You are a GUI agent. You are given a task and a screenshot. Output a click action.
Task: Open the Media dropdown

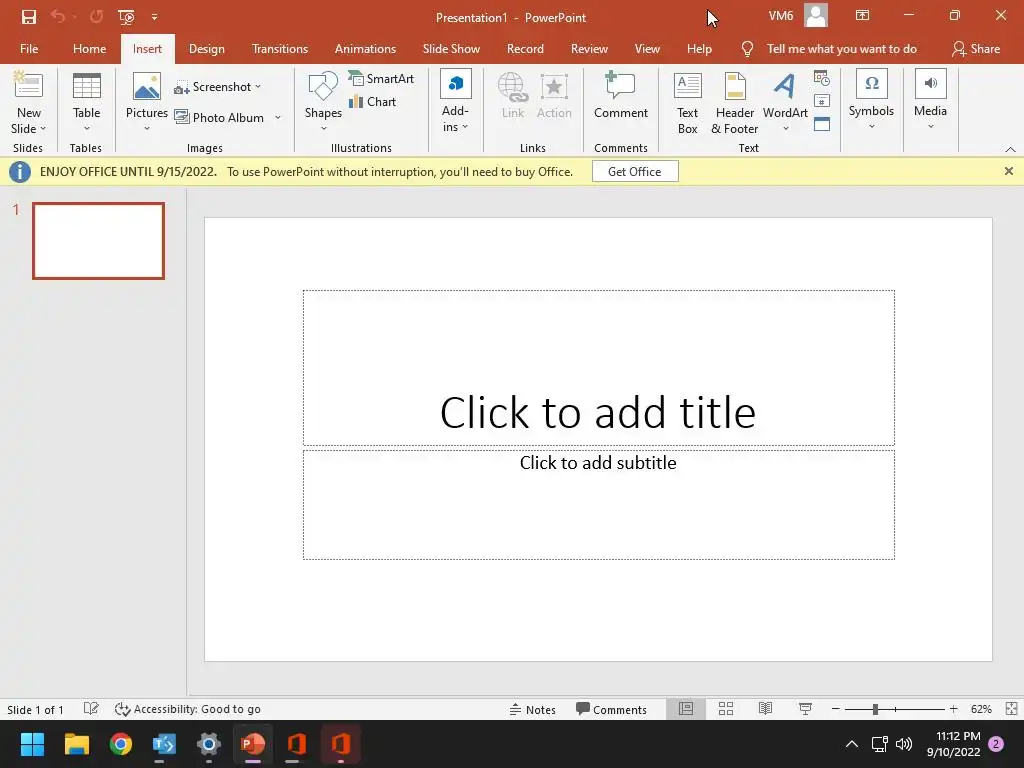click(x=930, y=99)
